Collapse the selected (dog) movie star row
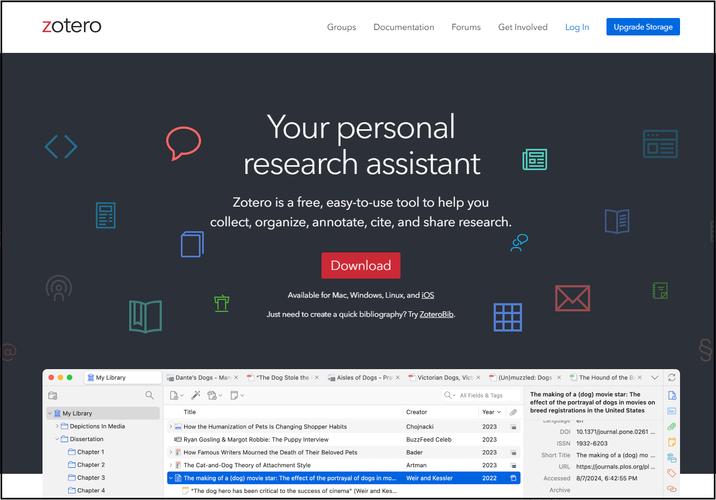The image size is (716, 500). click(171, 478)
